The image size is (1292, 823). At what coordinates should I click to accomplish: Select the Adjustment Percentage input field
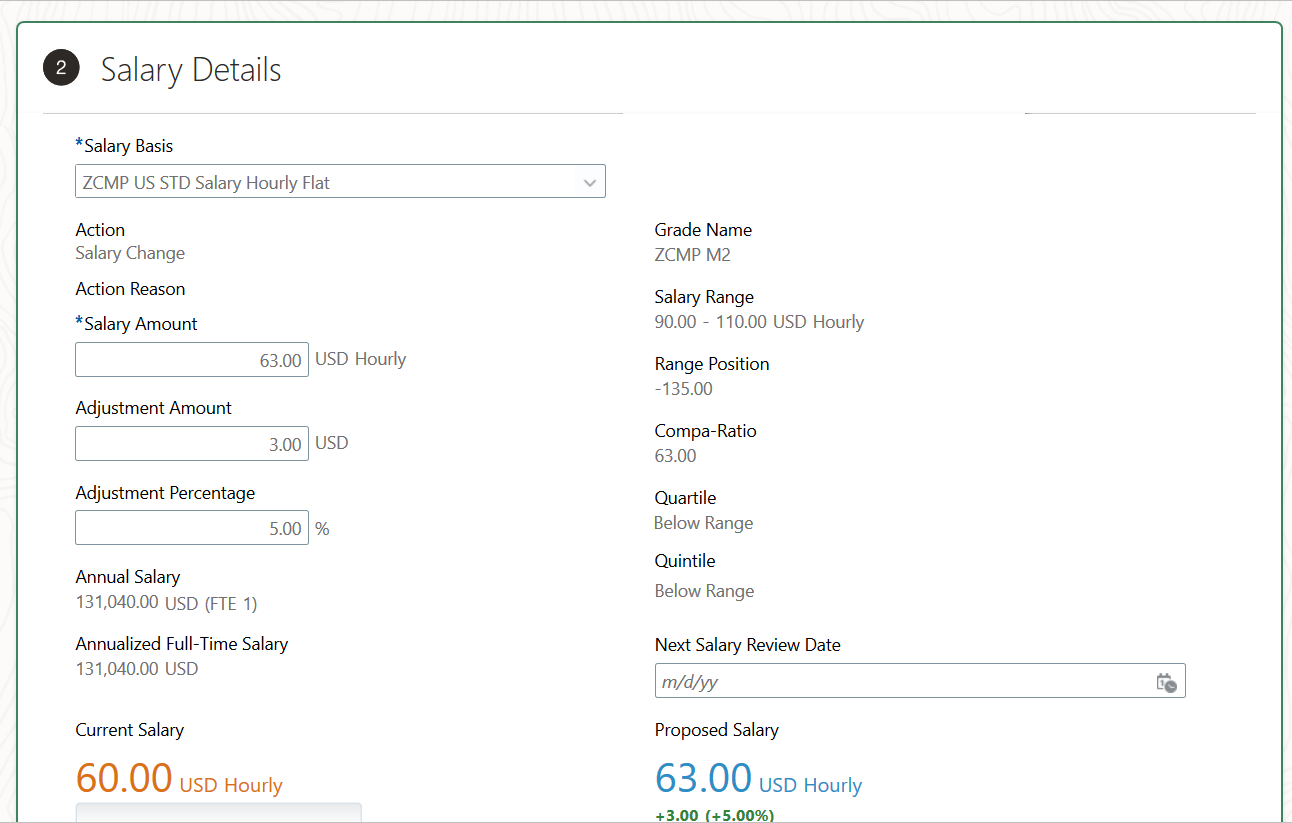(x=192, y=528)
